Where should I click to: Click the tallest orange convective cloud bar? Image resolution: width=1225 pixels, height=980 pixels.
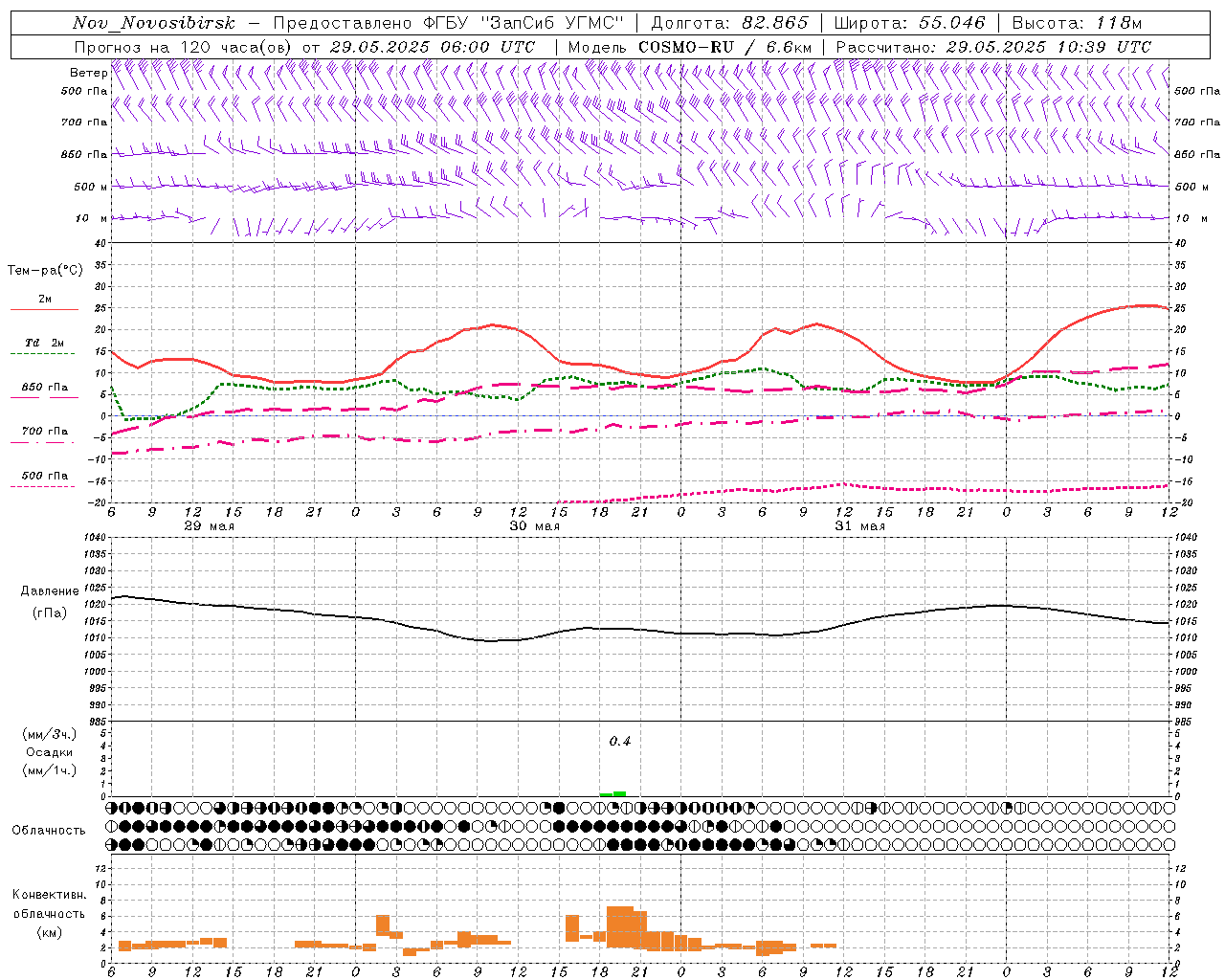point(620,926)
